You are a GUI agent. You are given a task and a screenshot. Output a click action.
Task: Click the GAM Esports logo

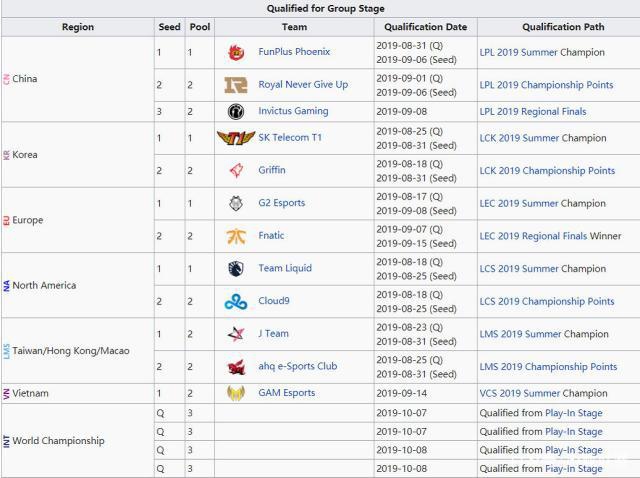tap(236, 393)
